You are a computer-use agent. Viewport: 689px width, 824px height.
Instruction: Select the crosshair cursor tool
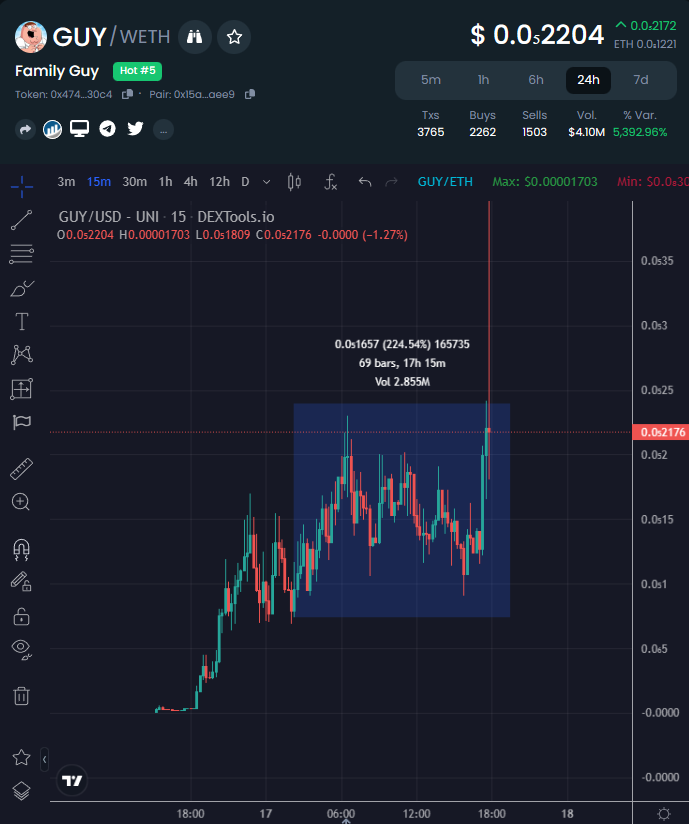pyautogui.click(x=22, y=187)
